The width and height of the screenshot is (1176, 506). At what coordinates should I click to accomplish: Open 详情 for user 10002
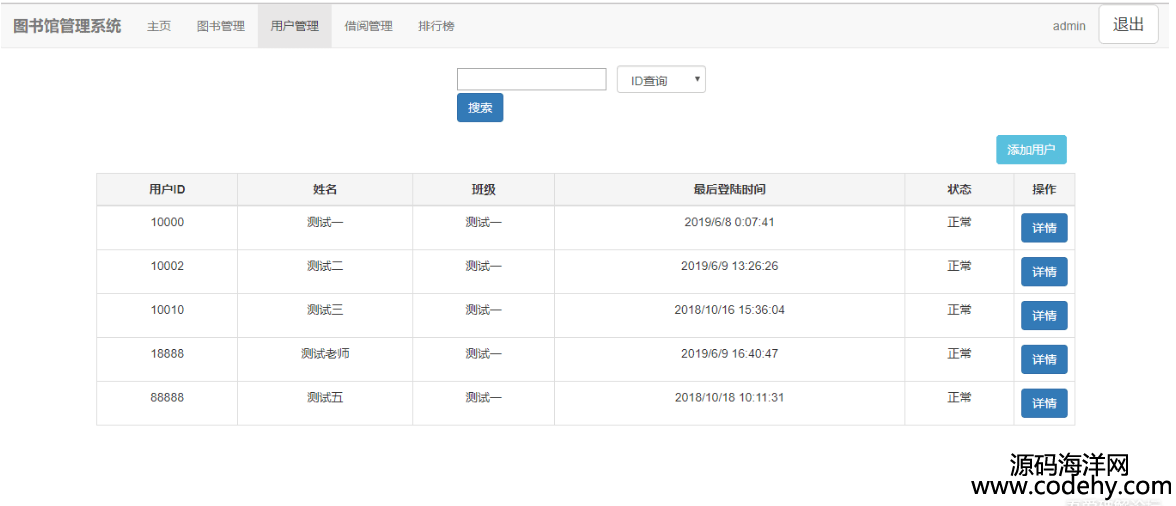[1044, 272]
